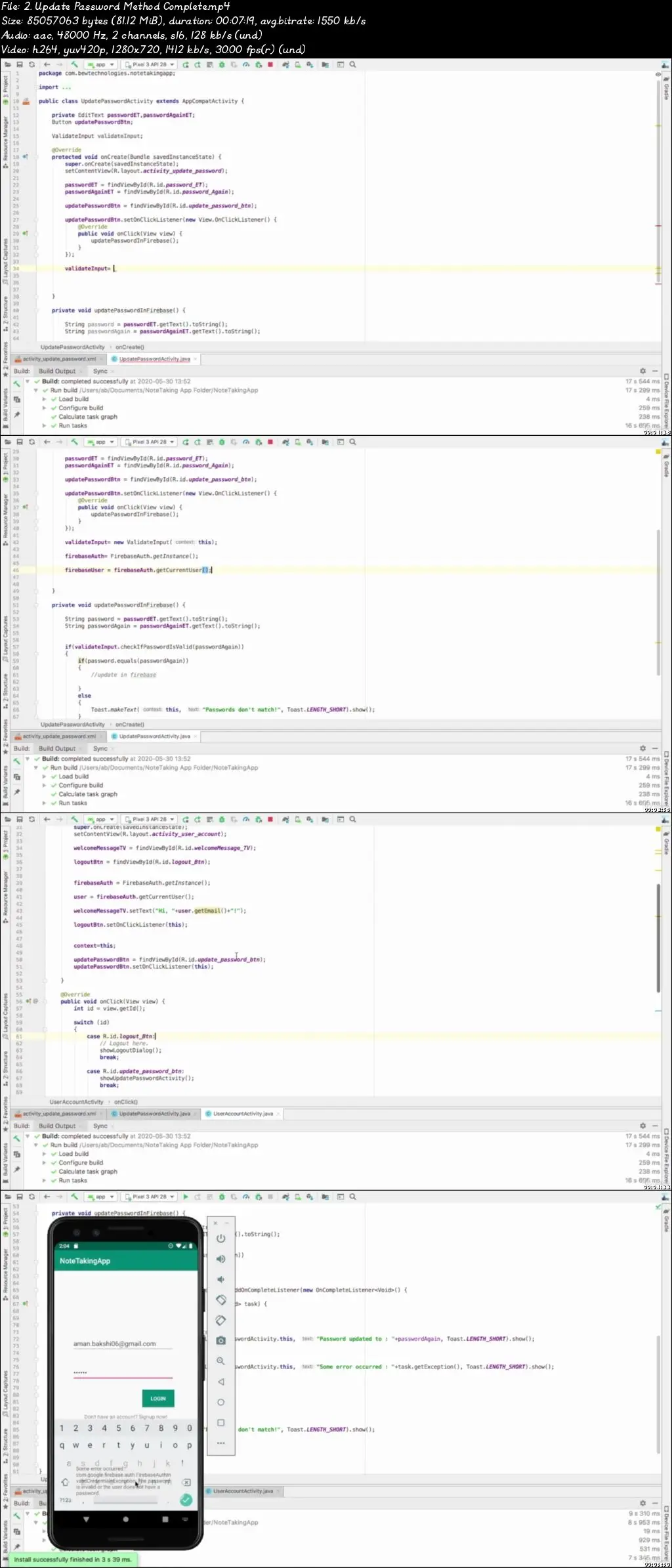This screenshot has width=672, height=1568.
Task: Toggle Favorites tool window in third frame
Action: point(5,1114)
